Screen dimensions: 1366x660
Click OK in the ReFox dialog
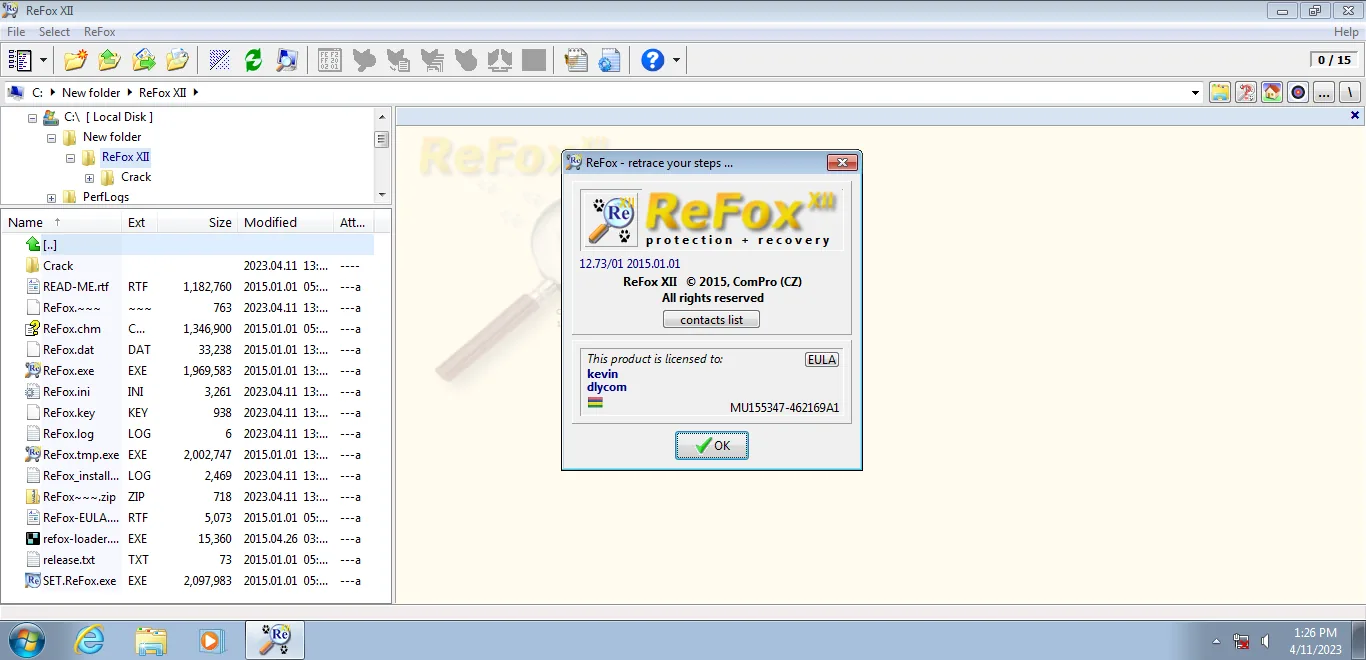point(712,446)
